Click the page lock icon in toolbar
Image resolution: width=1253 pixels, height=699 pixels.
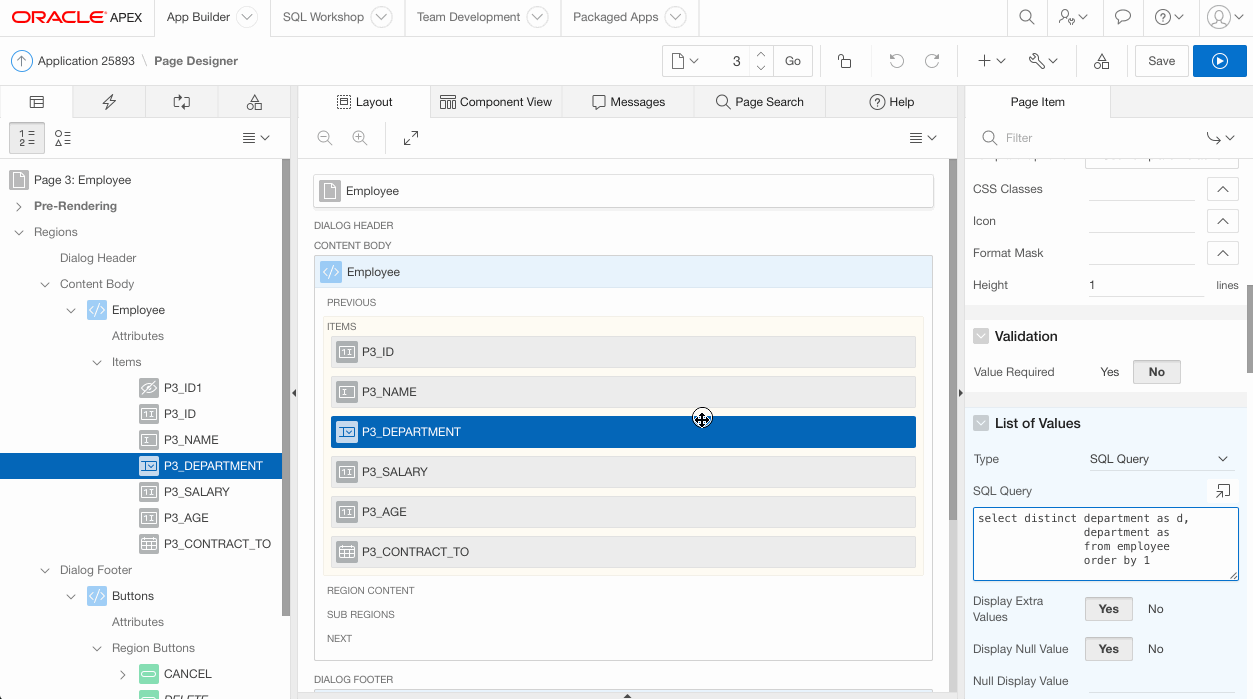click(844, 61)
